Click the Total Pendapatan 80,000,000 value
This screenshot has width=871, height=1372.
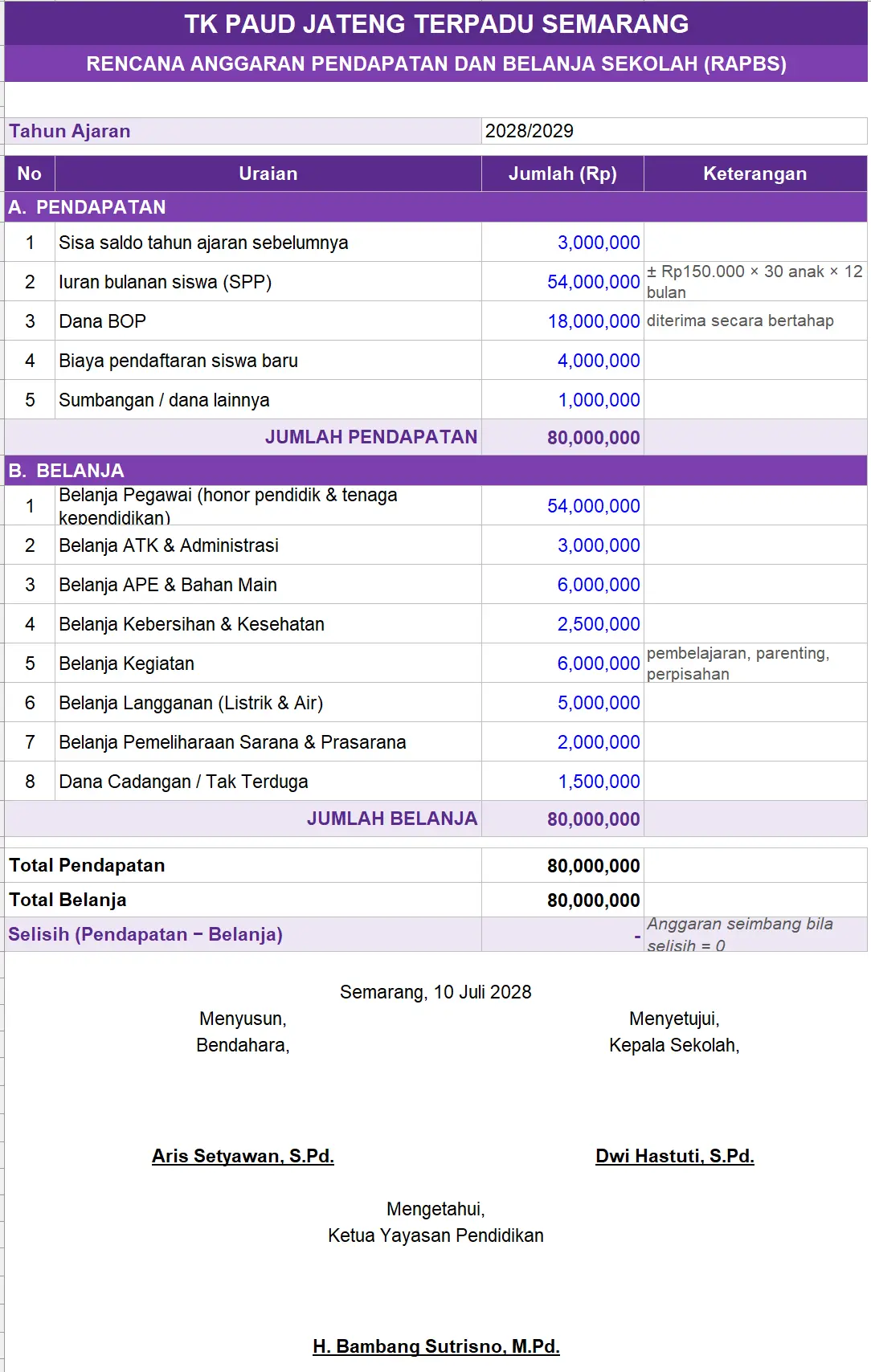(x=562, y=865)
